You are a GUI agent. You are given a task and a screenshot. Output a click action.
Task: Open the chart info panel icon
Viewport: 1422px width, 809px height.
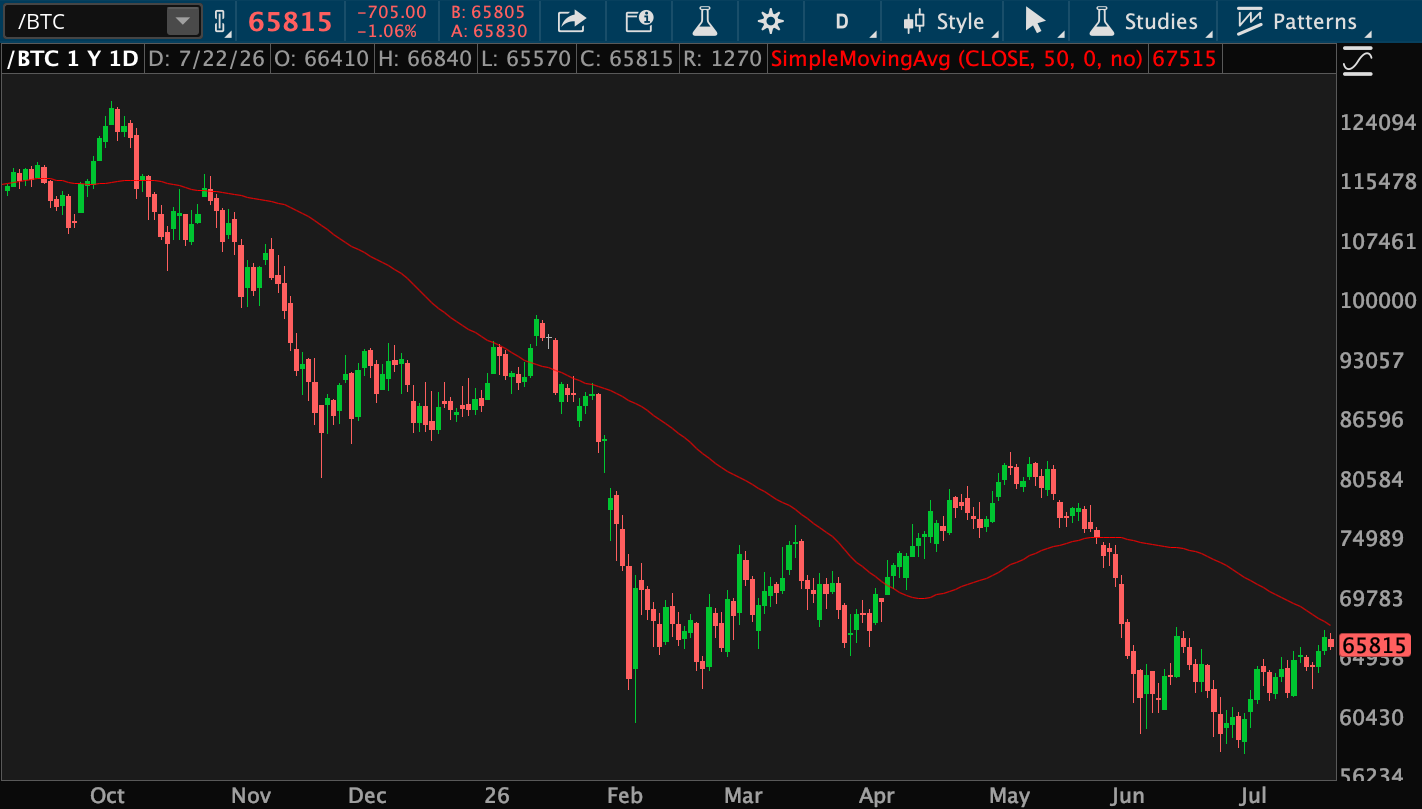[639, 21]
